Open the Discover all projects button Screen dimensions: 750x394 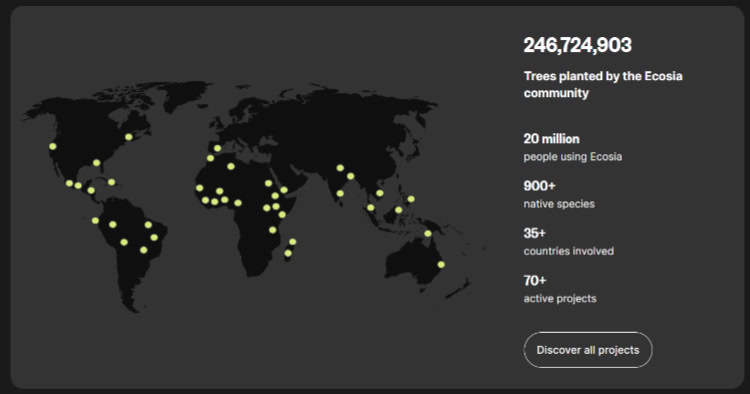588,350
